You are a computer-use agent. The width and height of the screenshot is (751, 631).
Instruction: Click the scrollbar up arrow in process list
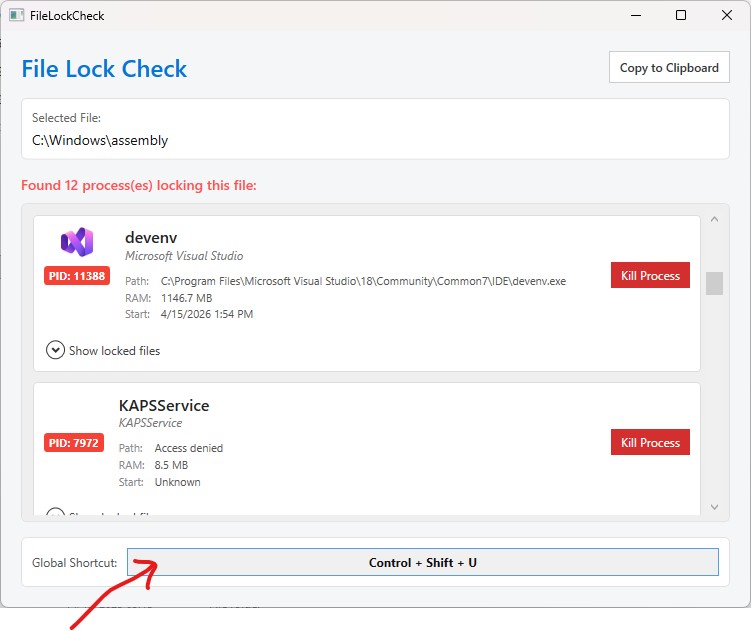(x=714, y=219)
